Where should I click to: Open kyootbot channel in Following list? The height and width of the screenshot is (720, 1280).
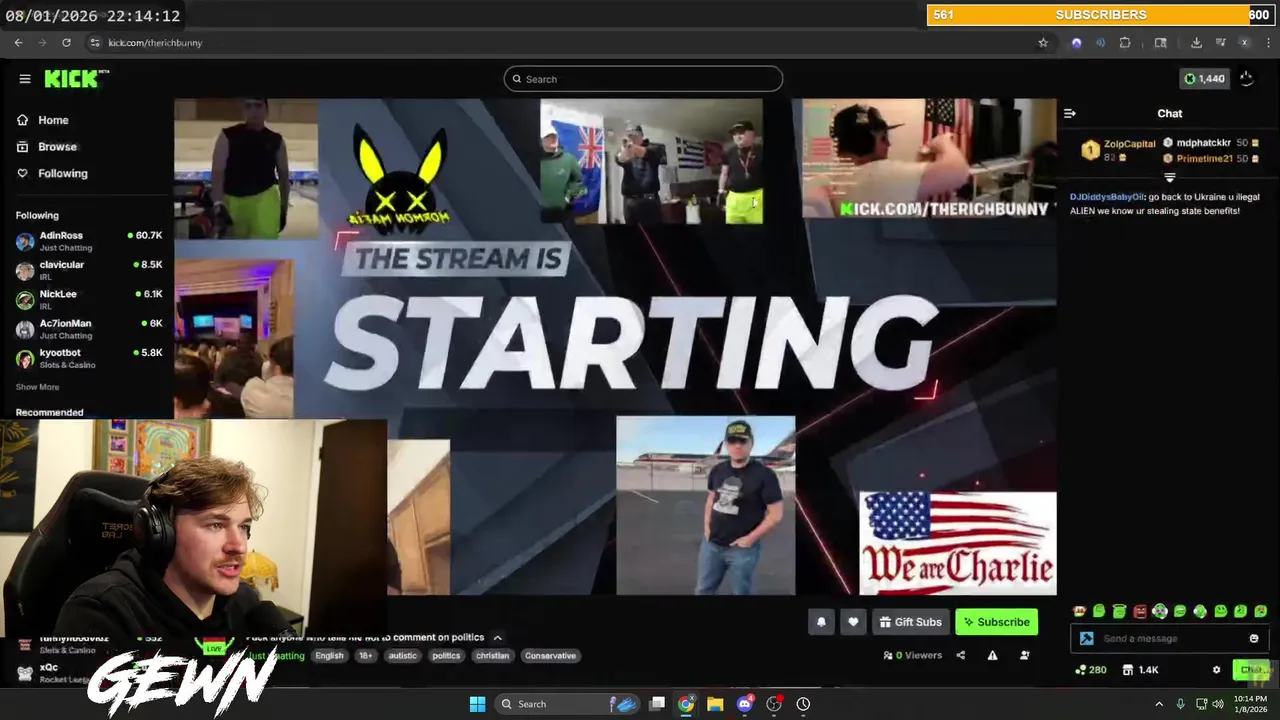click(88, 358)
